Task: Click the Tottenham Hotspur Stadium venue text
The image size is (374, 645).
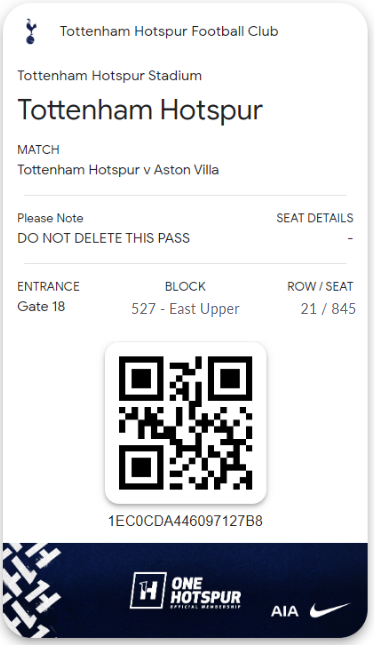Action: [109, 76]
